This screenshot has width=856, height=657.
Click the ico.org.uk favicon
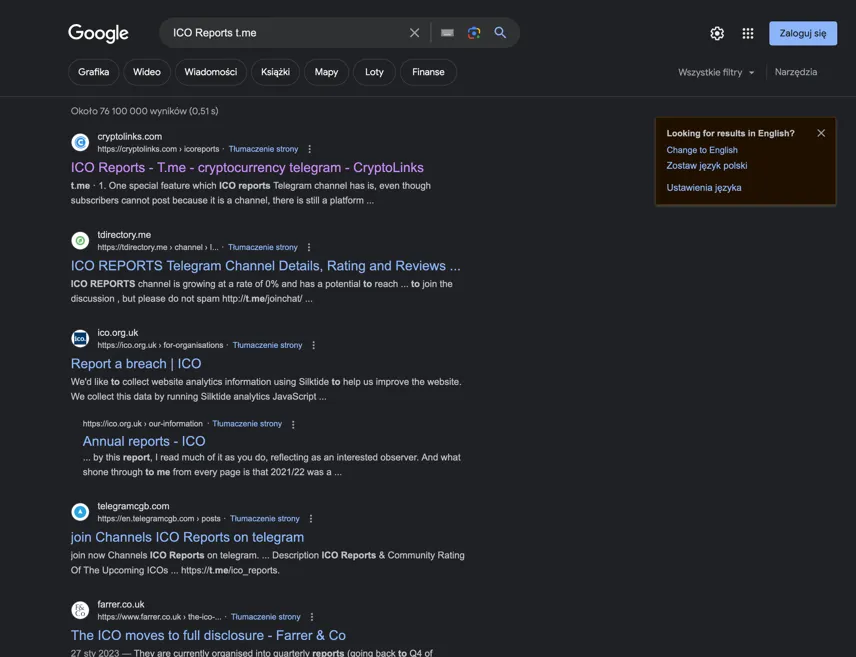[x=80, y=339]
